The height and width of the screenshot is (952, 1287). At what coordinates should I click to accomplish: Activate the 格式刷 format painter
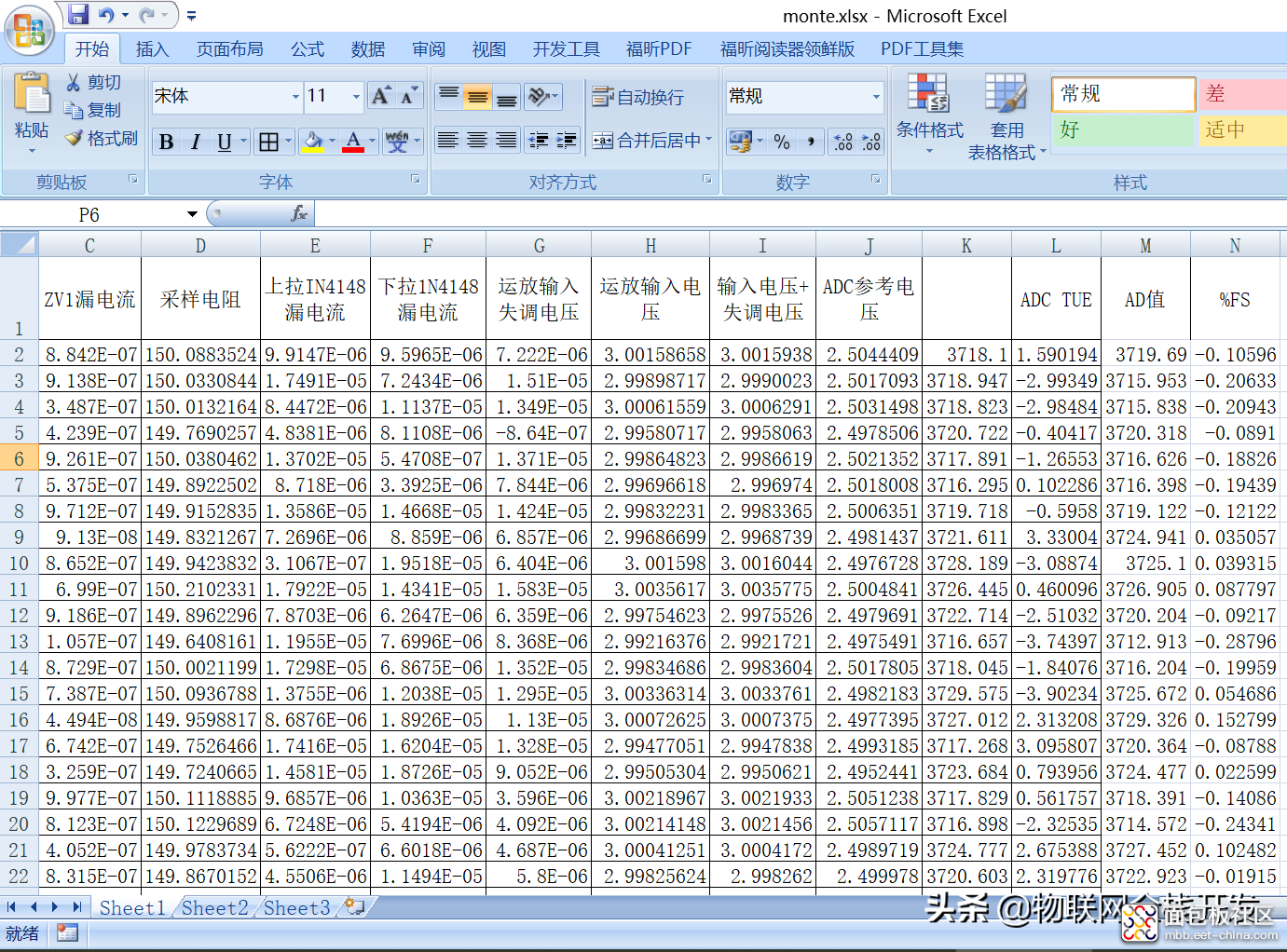(x=101, y=138)
